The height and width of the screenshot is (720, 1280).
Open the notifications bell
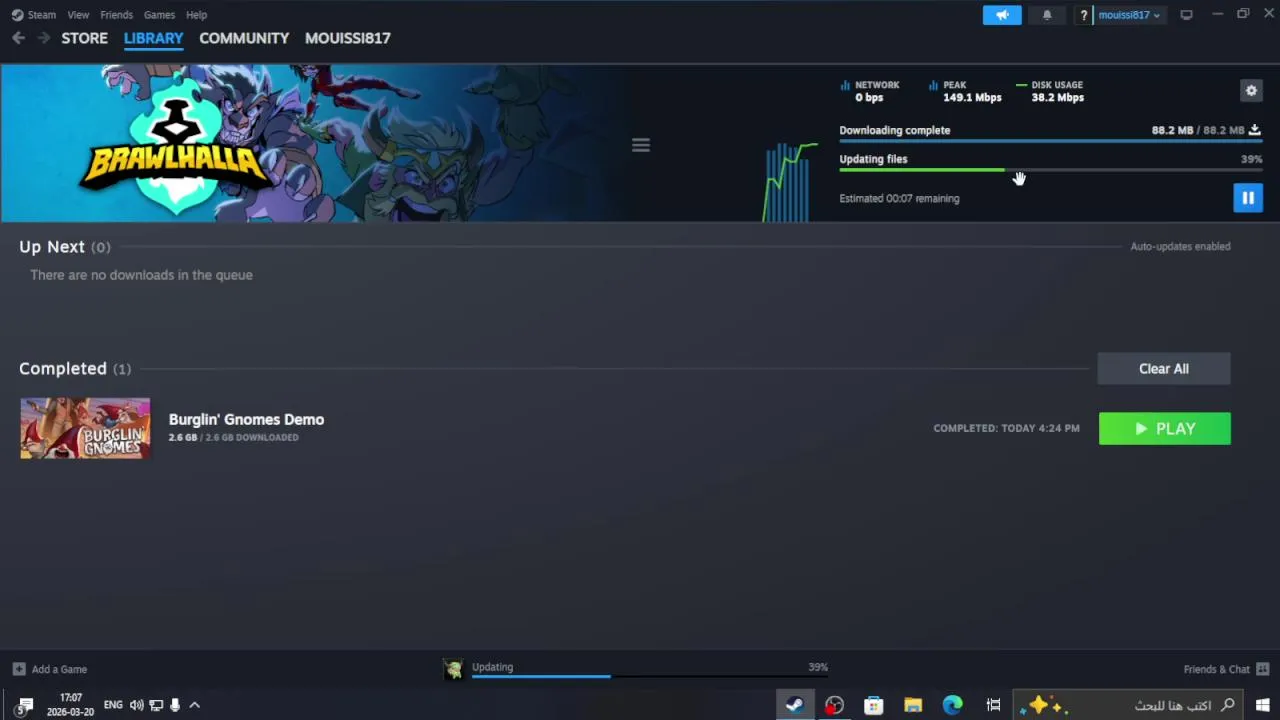1047,15
